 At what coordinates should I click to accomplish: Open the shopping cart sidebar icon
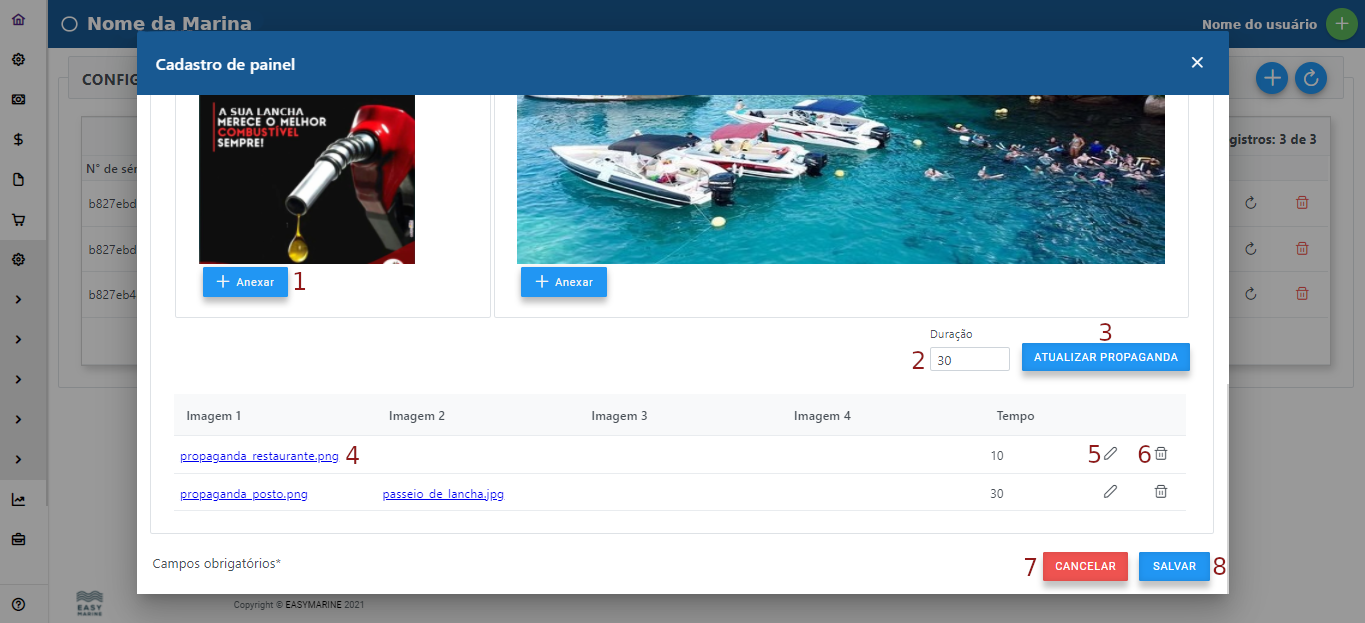(18, 220)
